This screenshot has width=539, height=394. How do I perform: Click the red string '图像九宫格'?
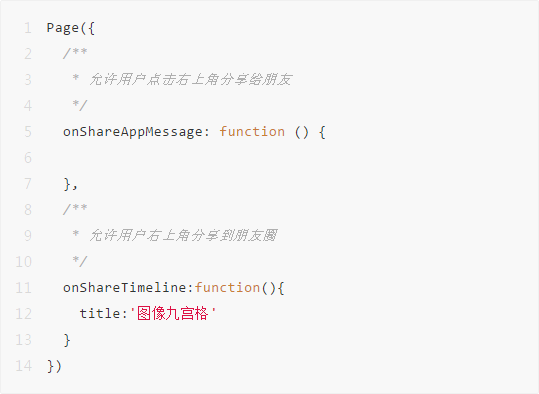click(x=173, y=314)
